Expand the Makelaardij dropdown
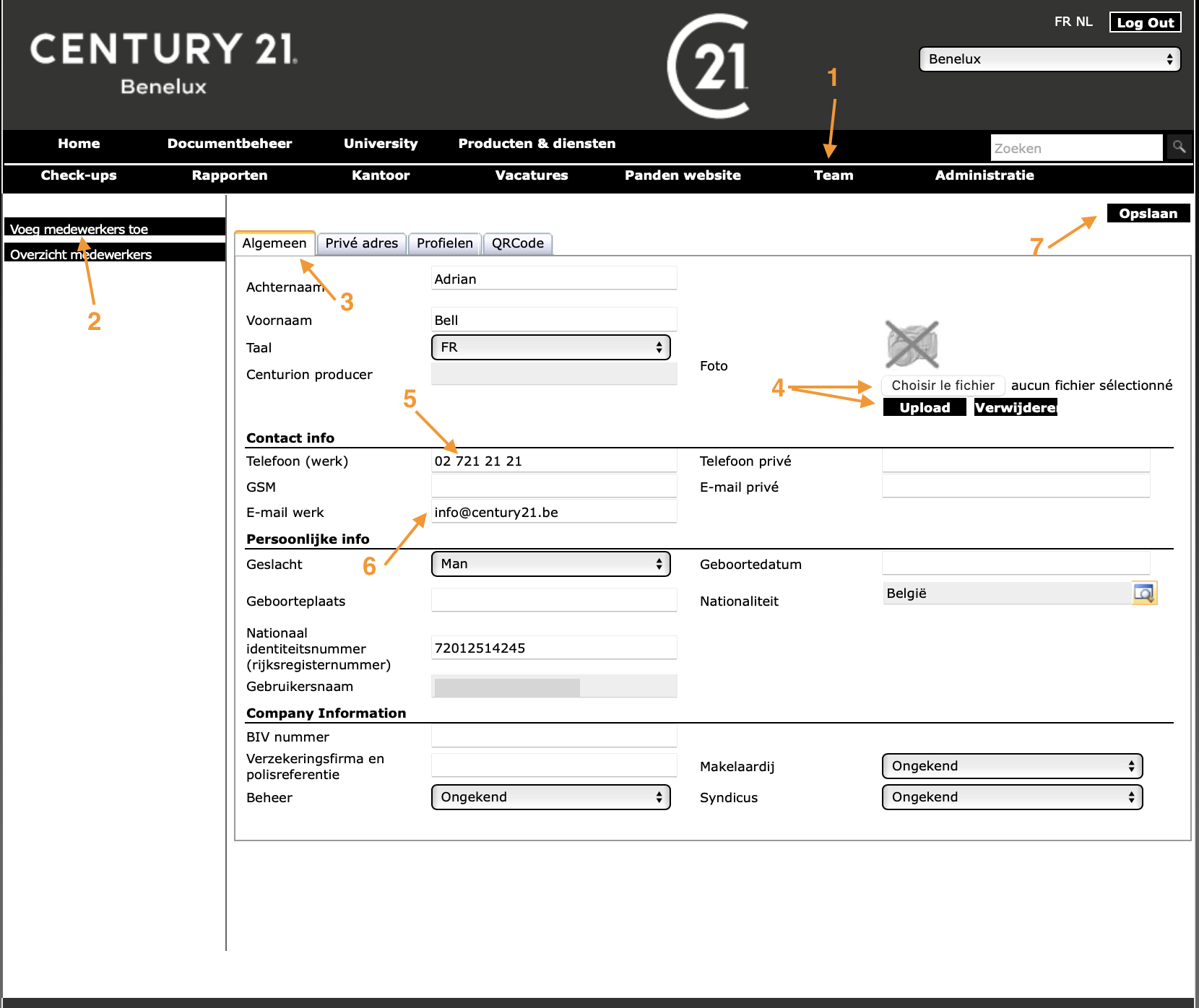The width and height of the screenshot is (1199, 1008). (1012, 766)
